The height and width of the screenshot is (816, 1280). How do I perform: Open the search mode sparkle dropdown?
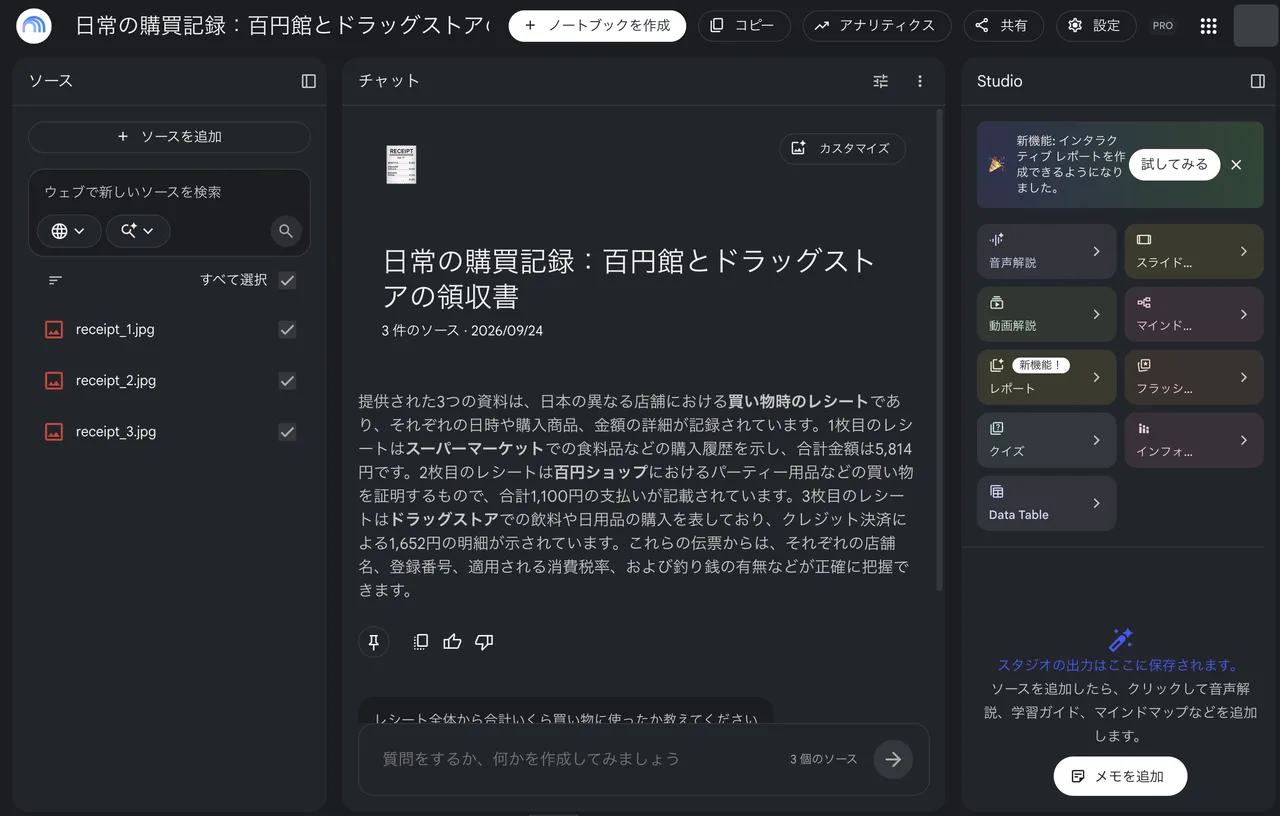pos(138,231)
